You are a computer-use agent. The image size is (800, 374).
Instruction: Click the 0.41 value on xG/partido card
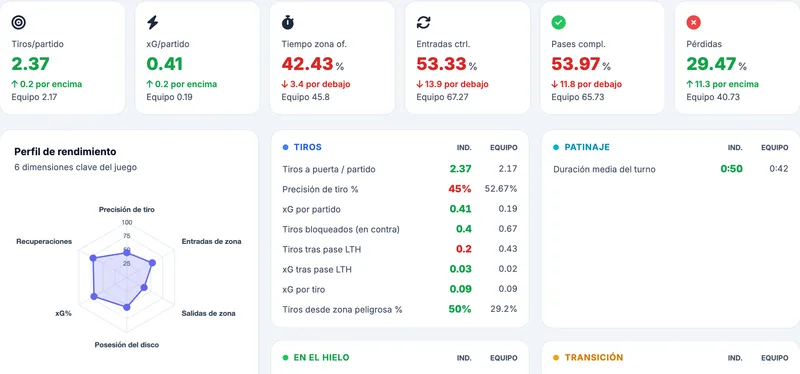[x=165, y=64]
